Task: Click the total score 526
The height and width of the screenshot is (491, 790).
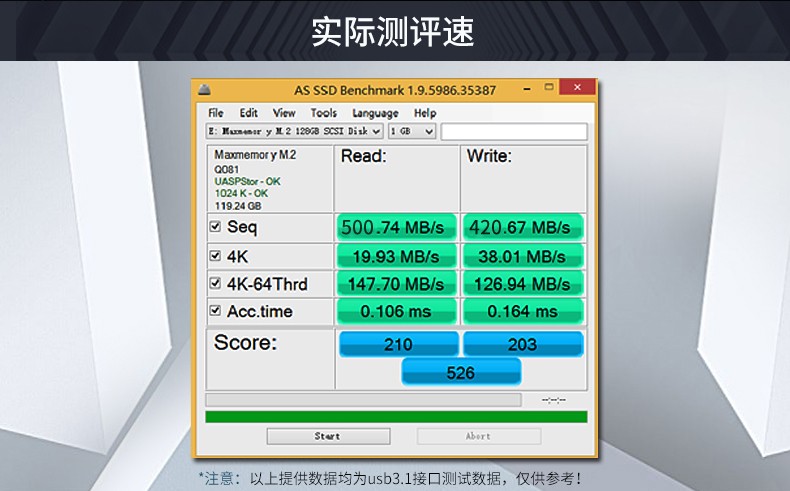Action: pos(461,372)
